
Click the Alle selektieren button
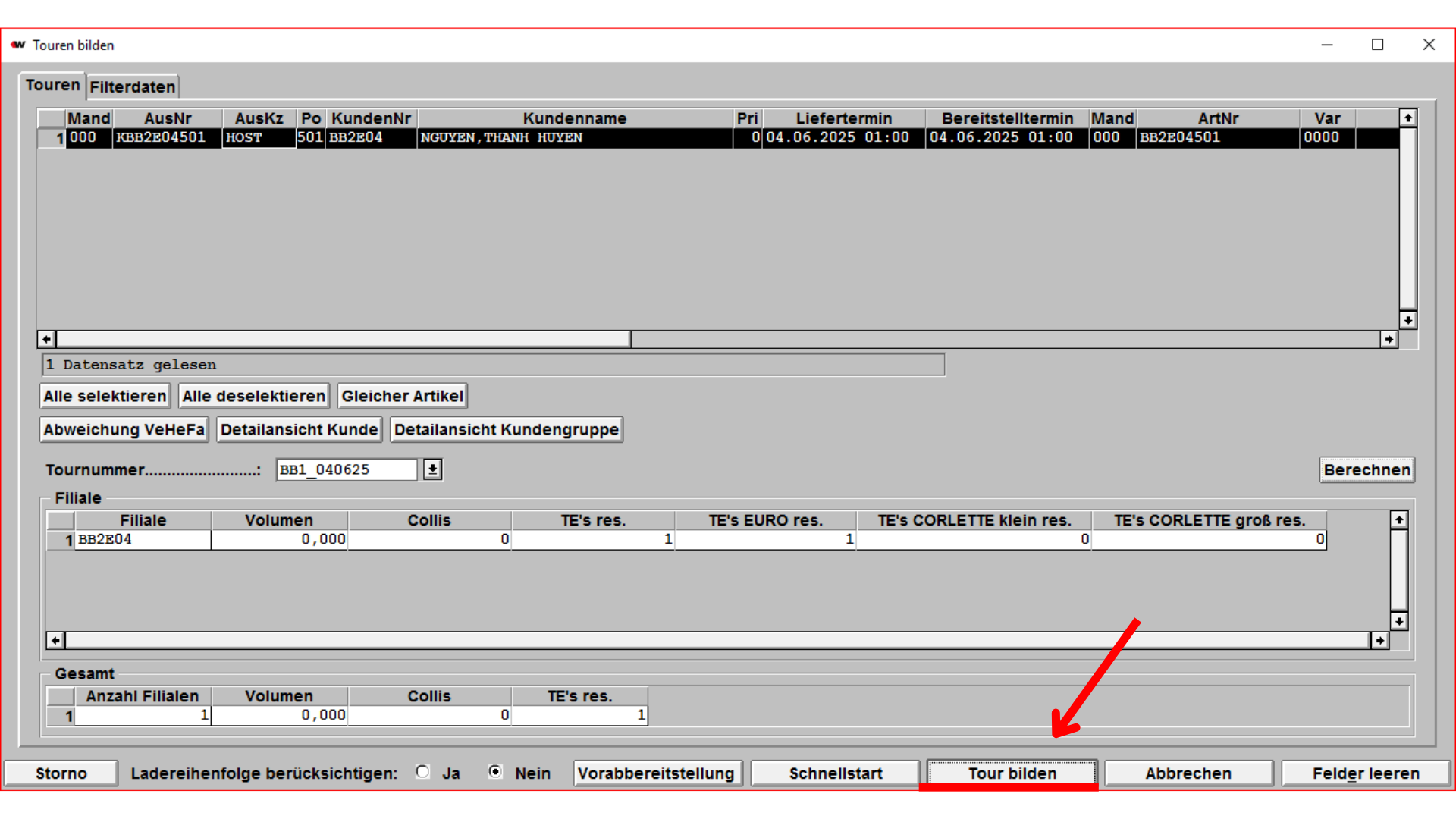tap(105, 396)
